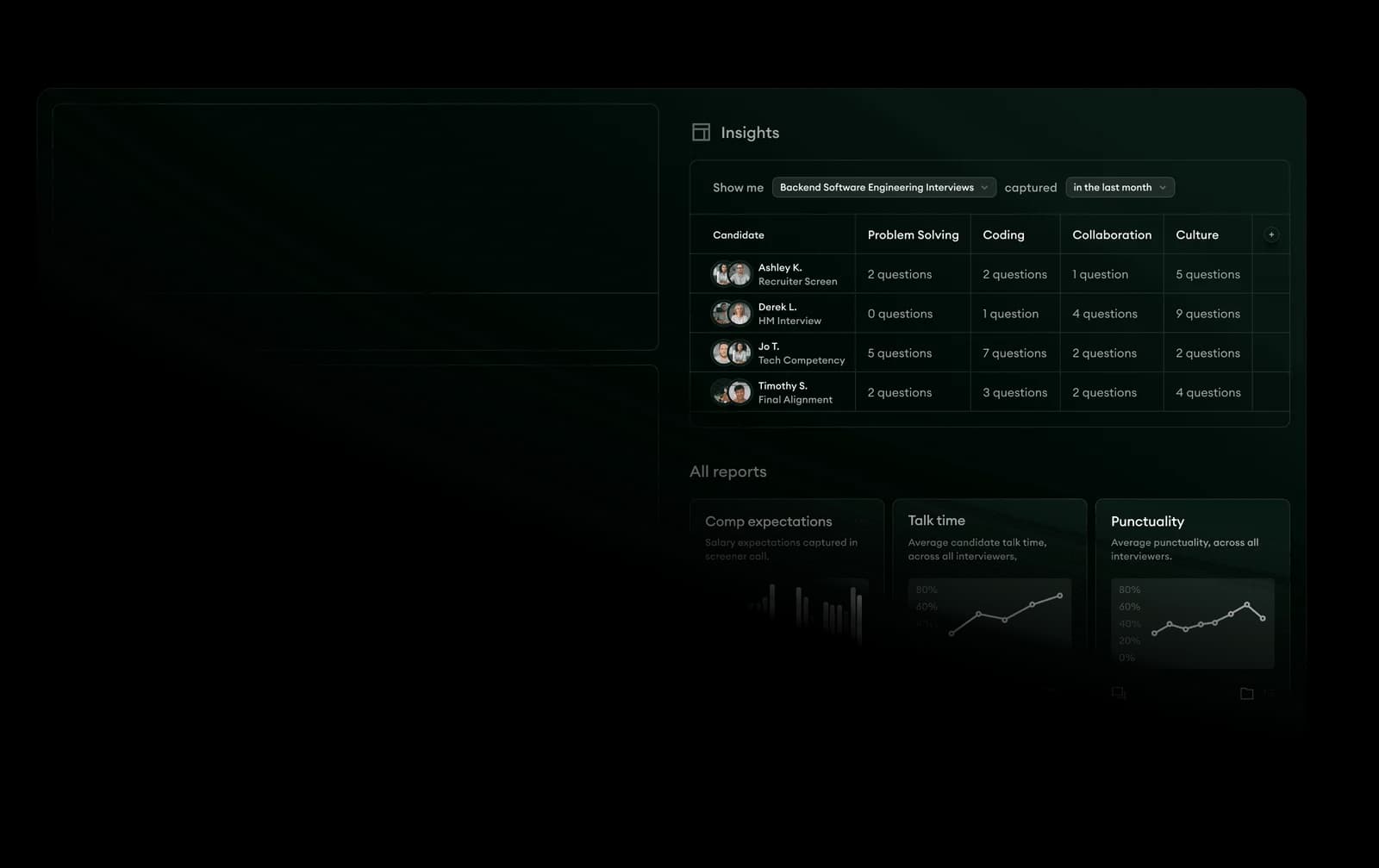The image size is (1379, 868).
Task: Expand the interview type dropdown chevron
Action: [x=984, y=187]
